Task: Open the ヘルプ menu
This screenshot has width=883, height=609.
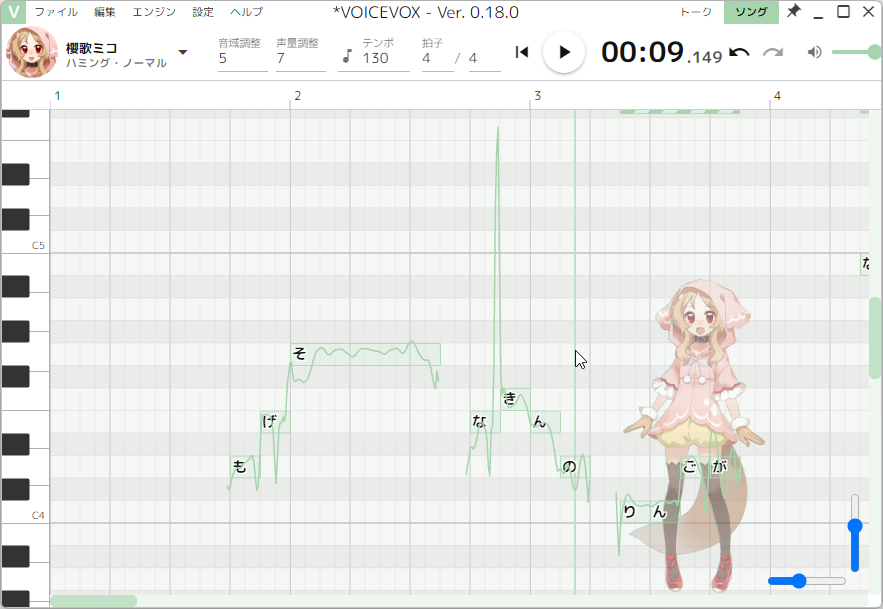Action: pos(247,12)
